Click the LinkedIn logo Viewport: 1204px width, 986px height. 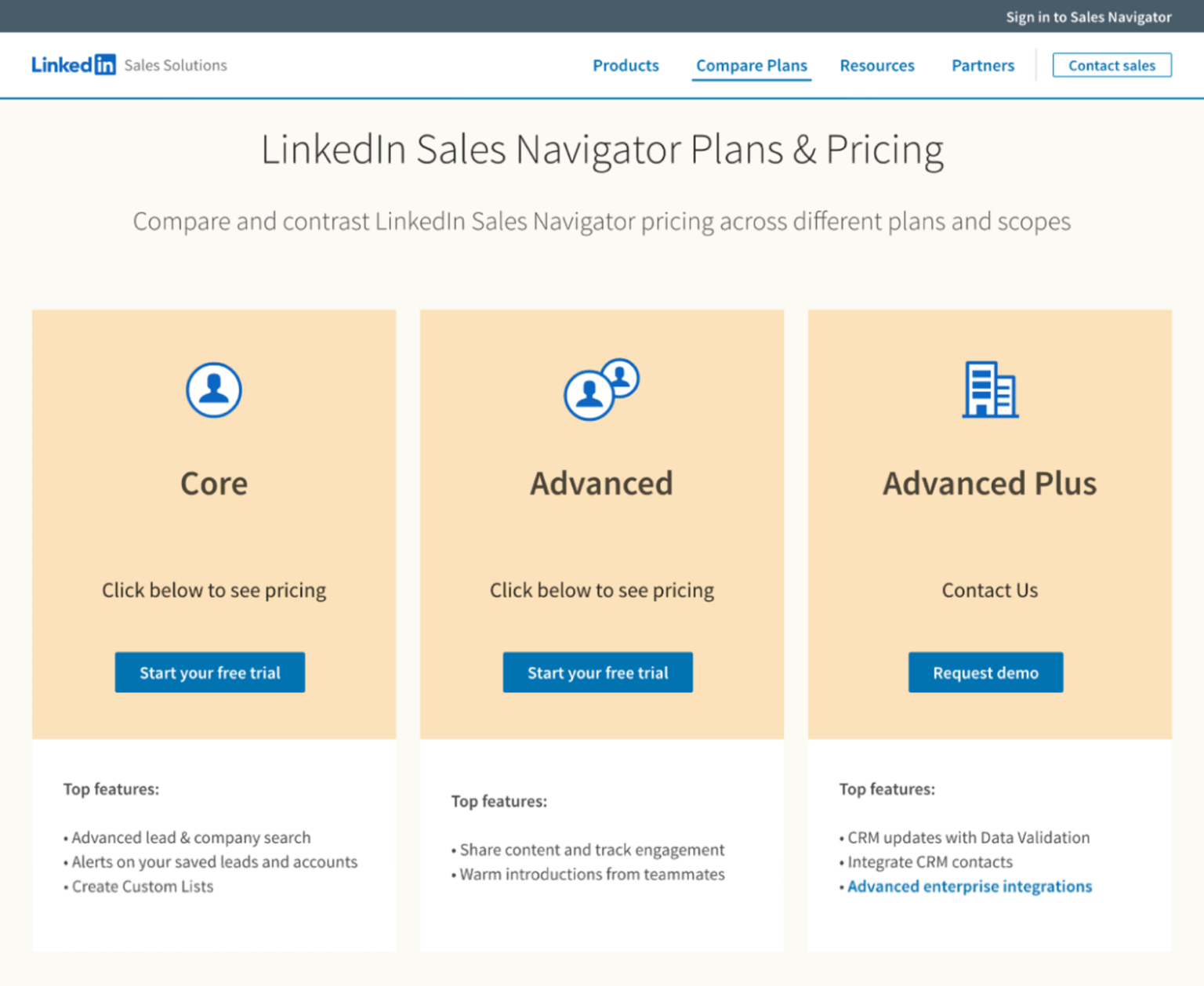click(74, 65)
